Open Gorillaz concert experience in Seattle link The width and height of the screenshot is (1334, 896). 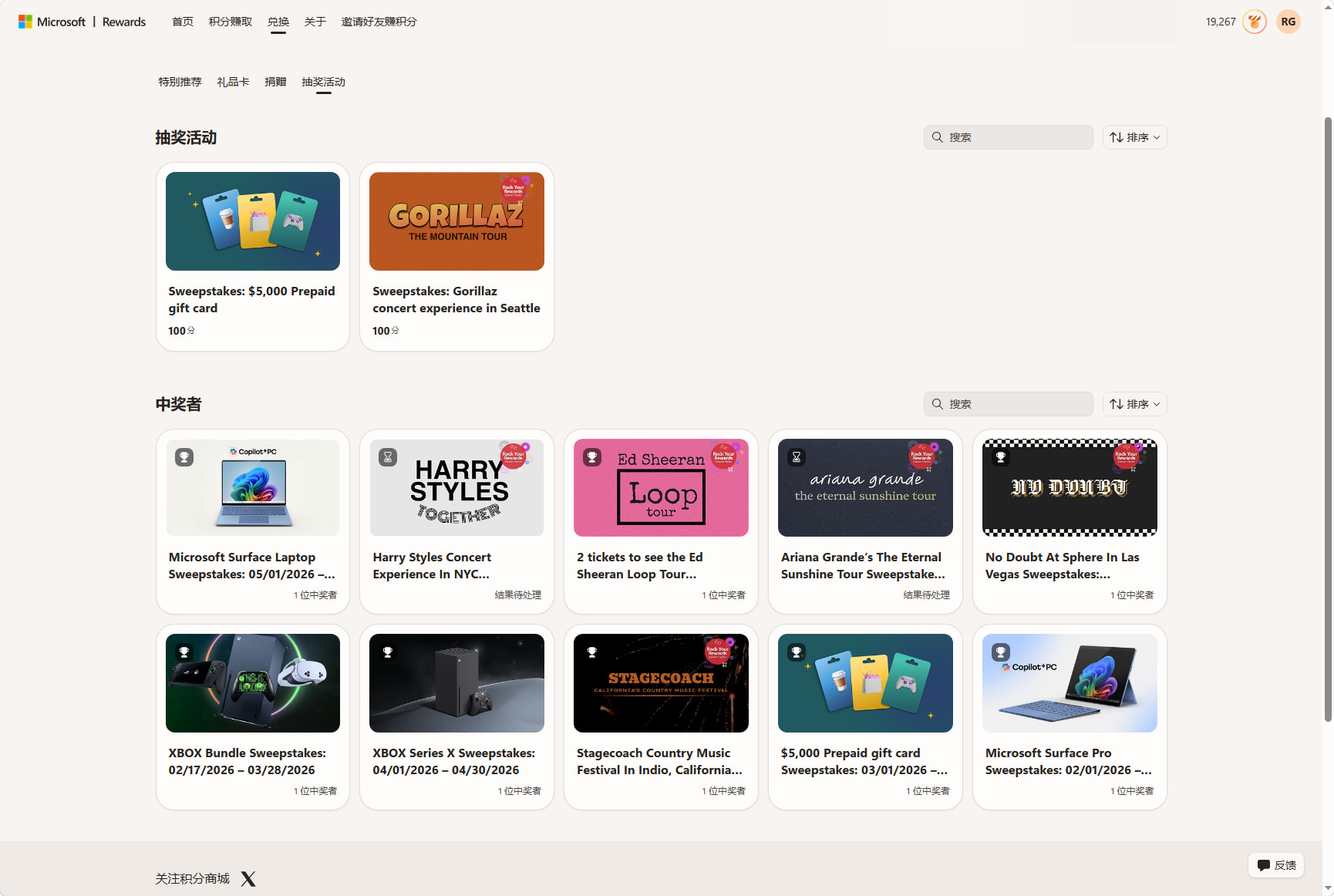(x=456, y=299)
